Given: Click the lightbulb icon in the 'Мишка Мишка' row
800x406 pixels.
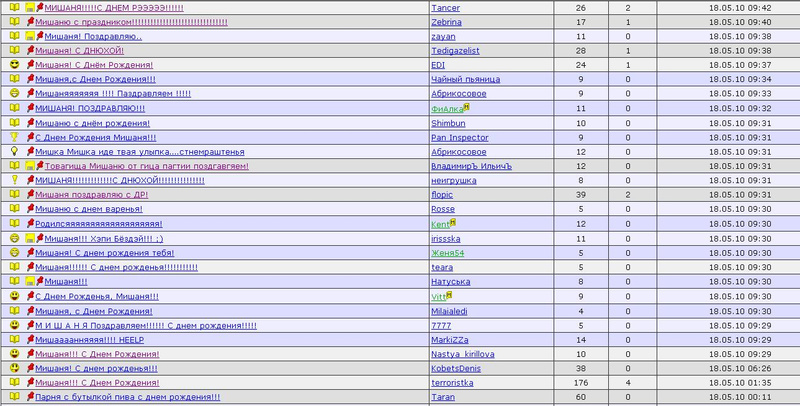Looking at the screenshot, I should tap(15, 151).
